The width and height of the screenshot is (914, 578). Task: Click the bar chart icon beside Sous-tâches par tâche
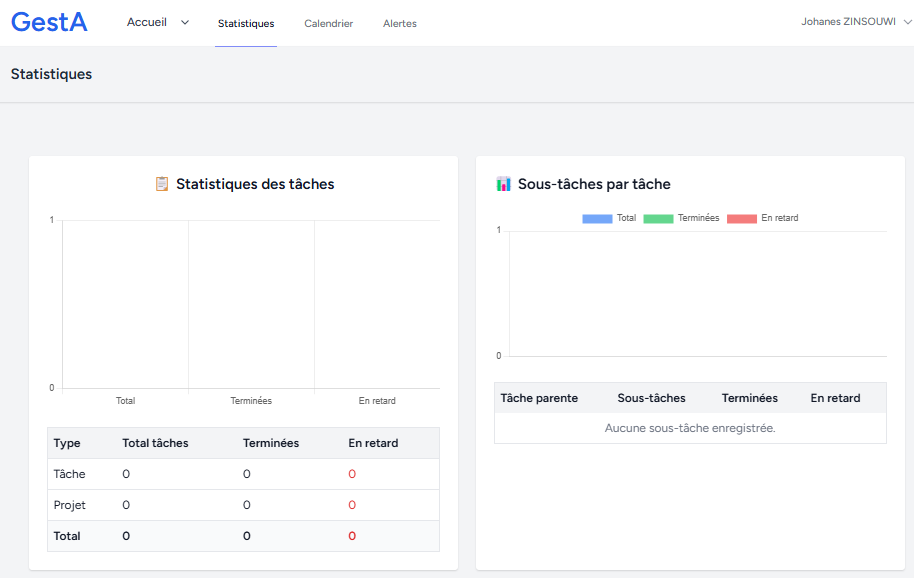(x=503, y=184)
